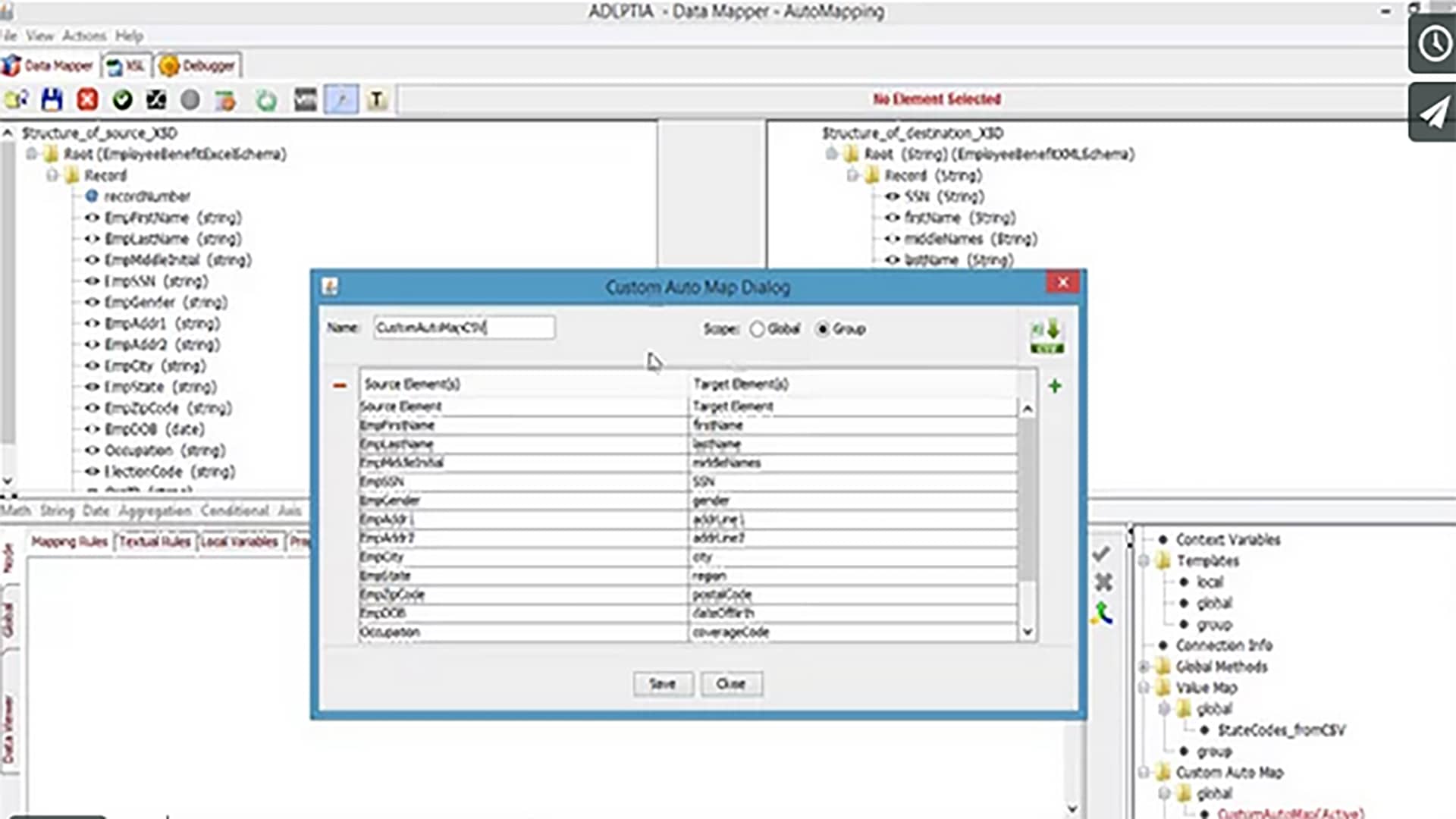Open the Textual Rules tab
Viewport: 1456px width, 819px height.
155,541
